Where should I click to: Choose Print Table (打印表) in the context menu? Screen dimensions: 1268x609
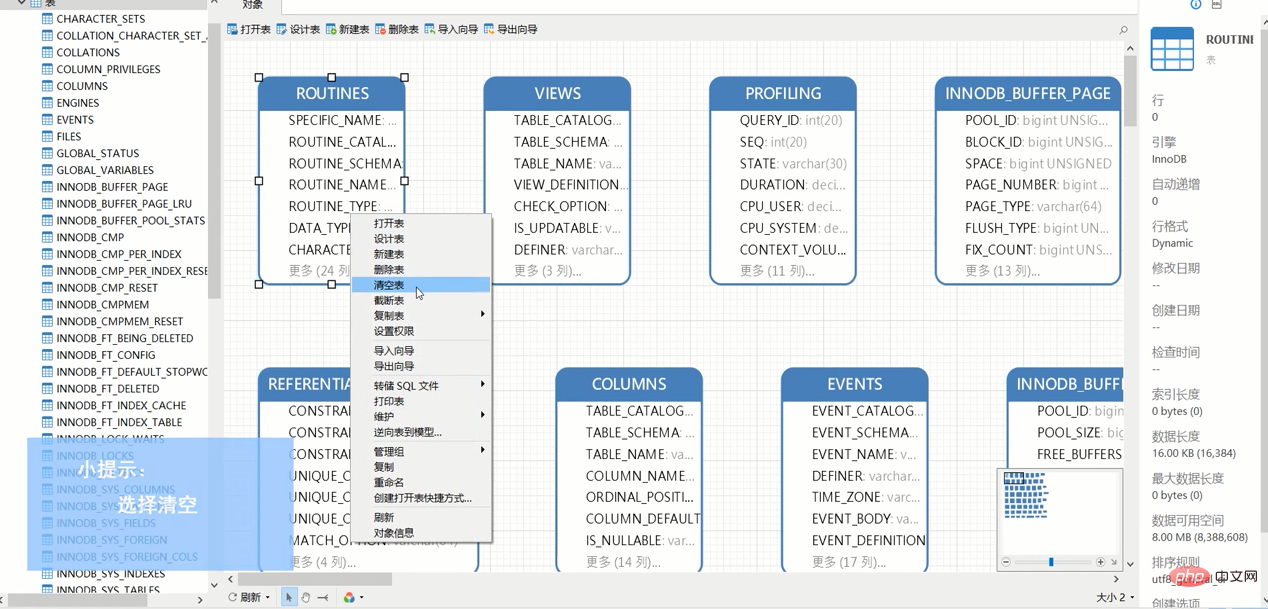(421, 401)
